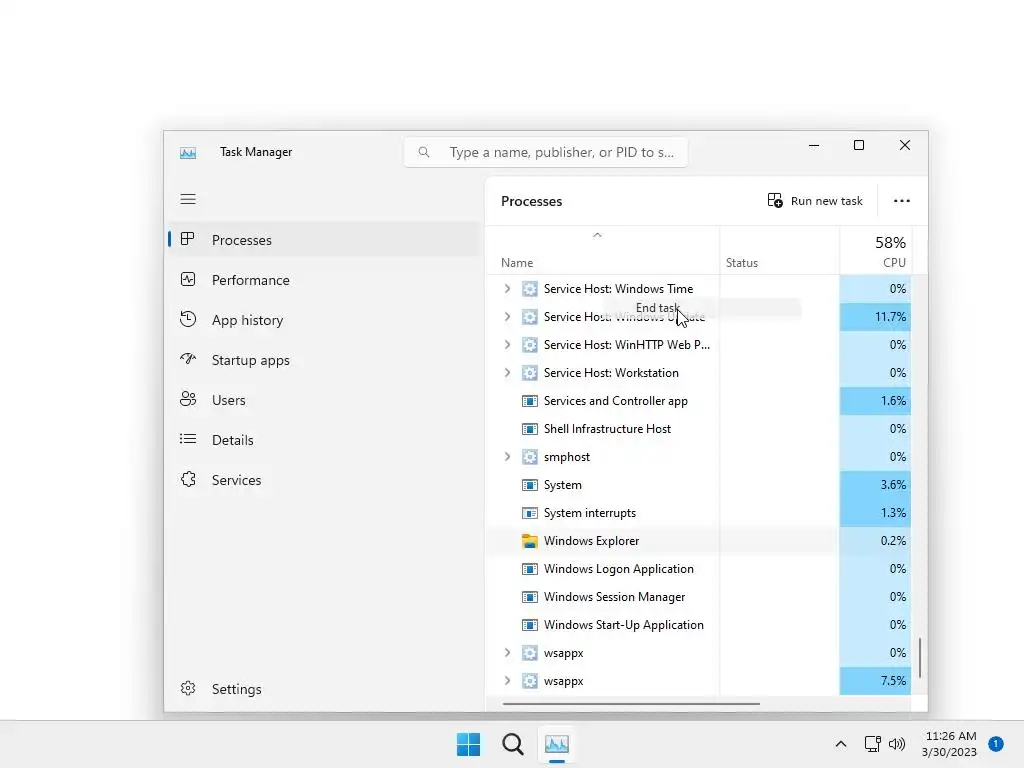Open the Services page
This screenshot has width=1024, height=768.
pos(324,480)
